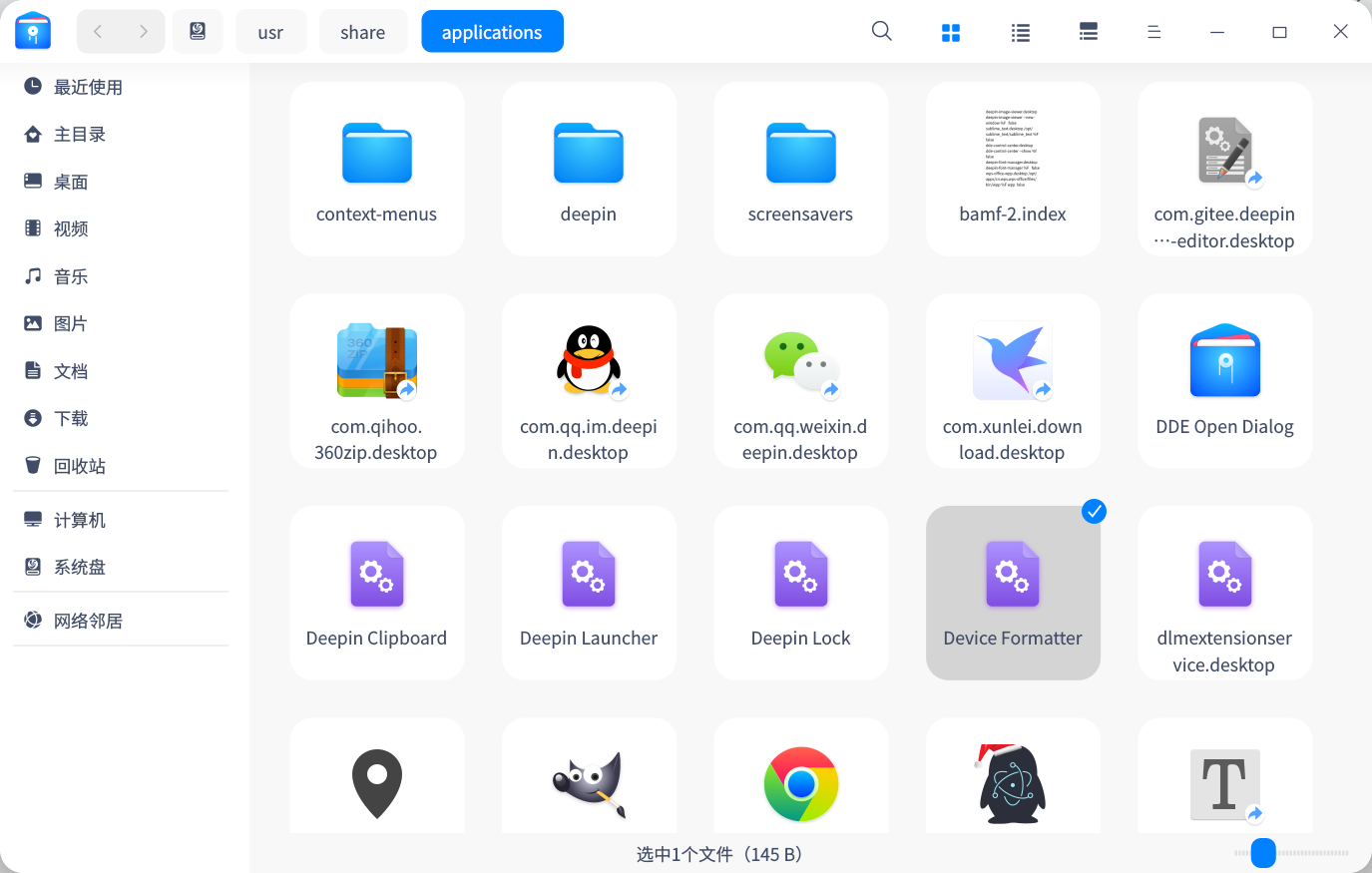
Task: Select the map pin location app icon
Action: click(377, 784)
